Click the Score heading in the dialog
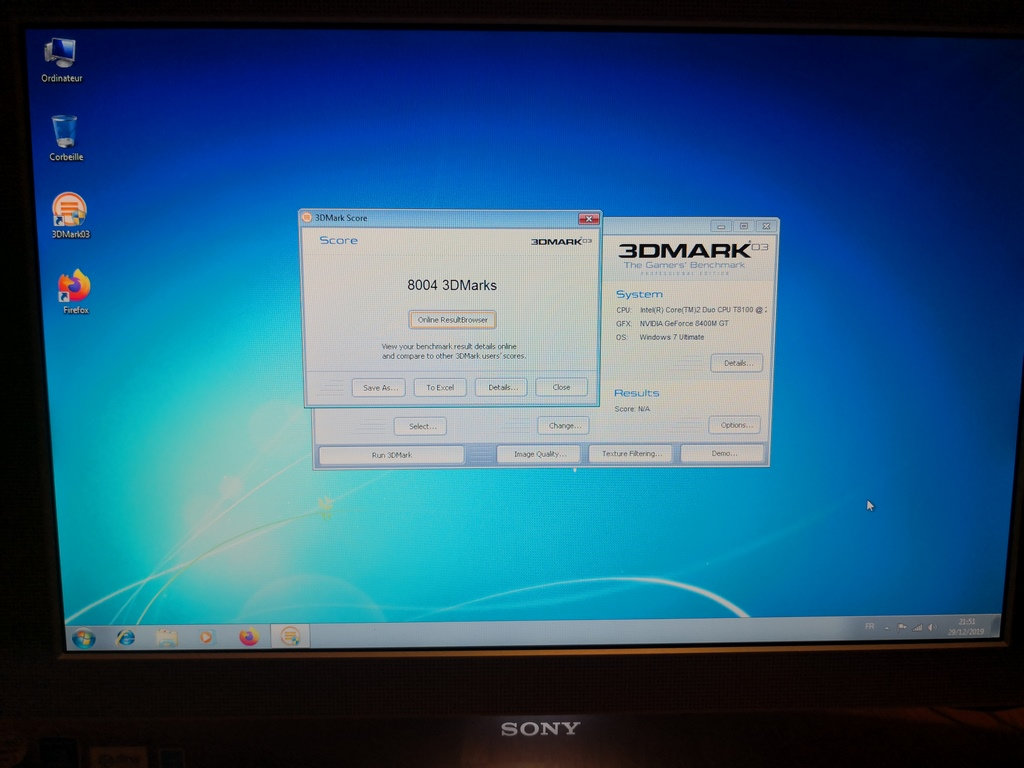Screen dimensions: 1024x768 pos(338,240)
